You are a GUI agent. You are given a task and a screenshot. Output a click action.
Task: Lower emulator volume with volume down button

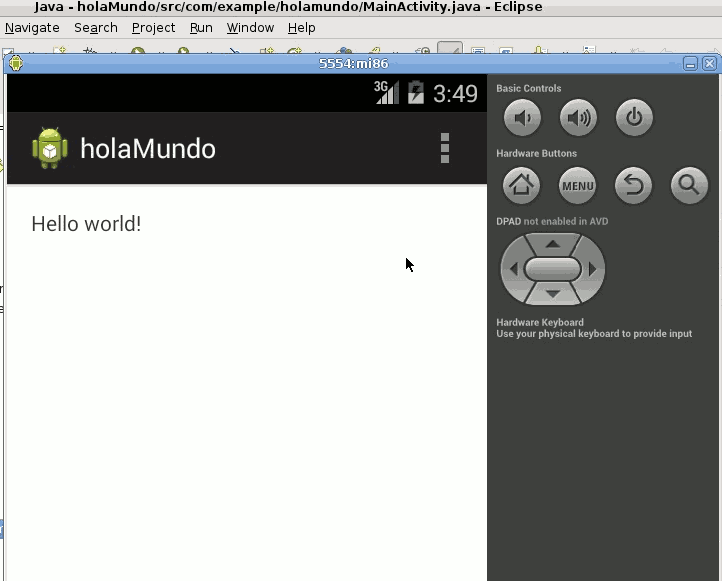click(x=522, y=118)
